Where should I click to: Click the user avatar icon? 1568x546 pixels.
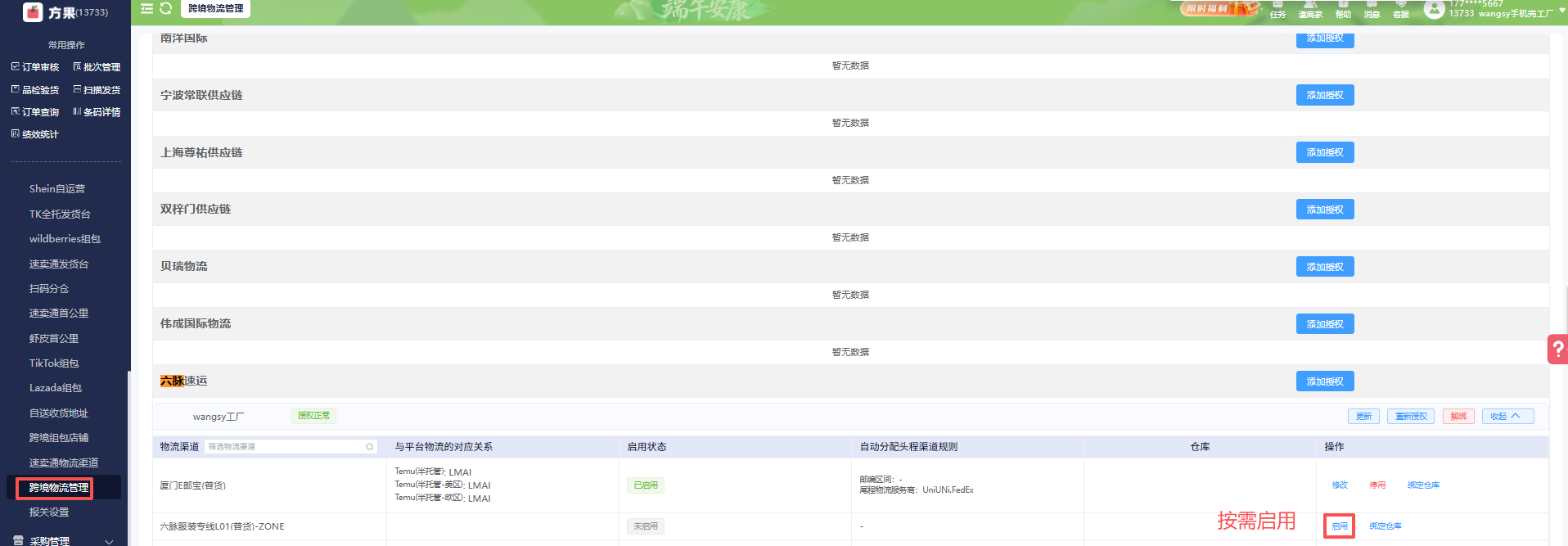click(1434, 9)
